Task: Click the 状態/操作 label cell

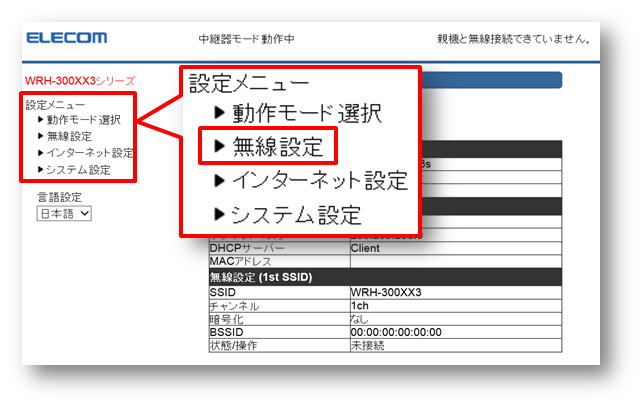Action: pyautogui.click(x=280, y=345)
